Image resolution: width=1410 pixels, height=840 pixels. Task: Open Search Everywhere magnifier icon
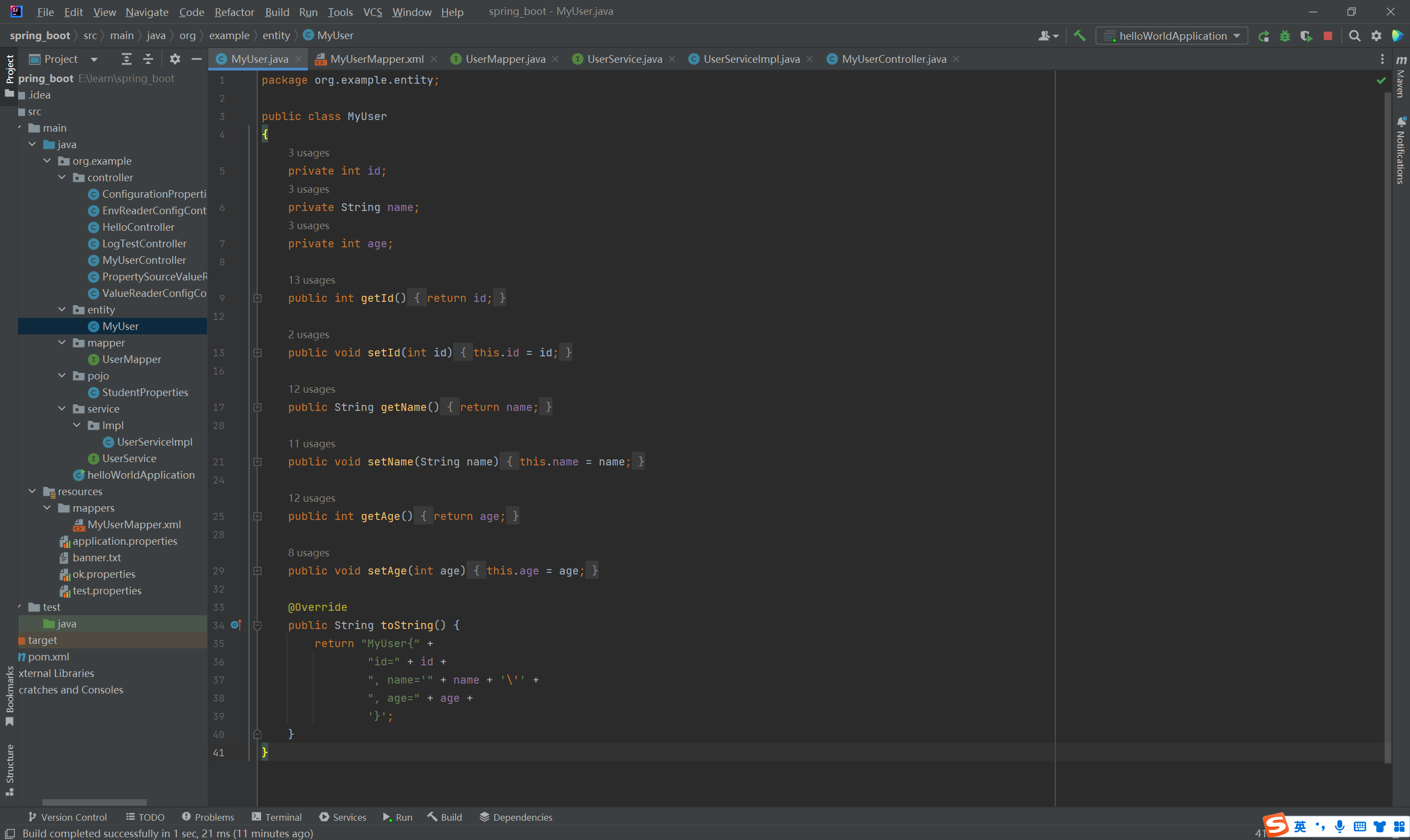coord(1354,36)
